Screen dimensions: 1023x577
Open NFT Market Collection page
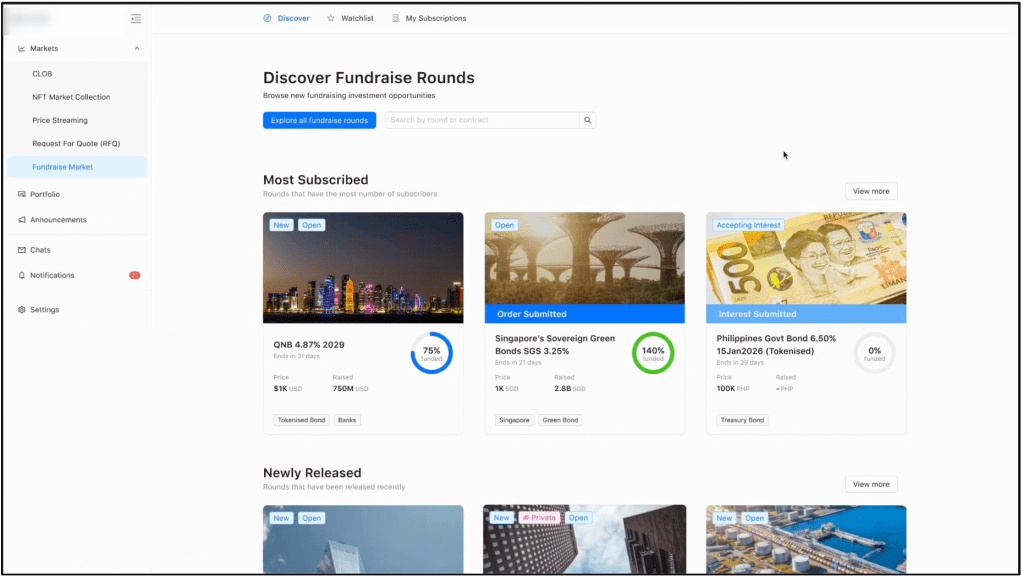pos(71,97)
